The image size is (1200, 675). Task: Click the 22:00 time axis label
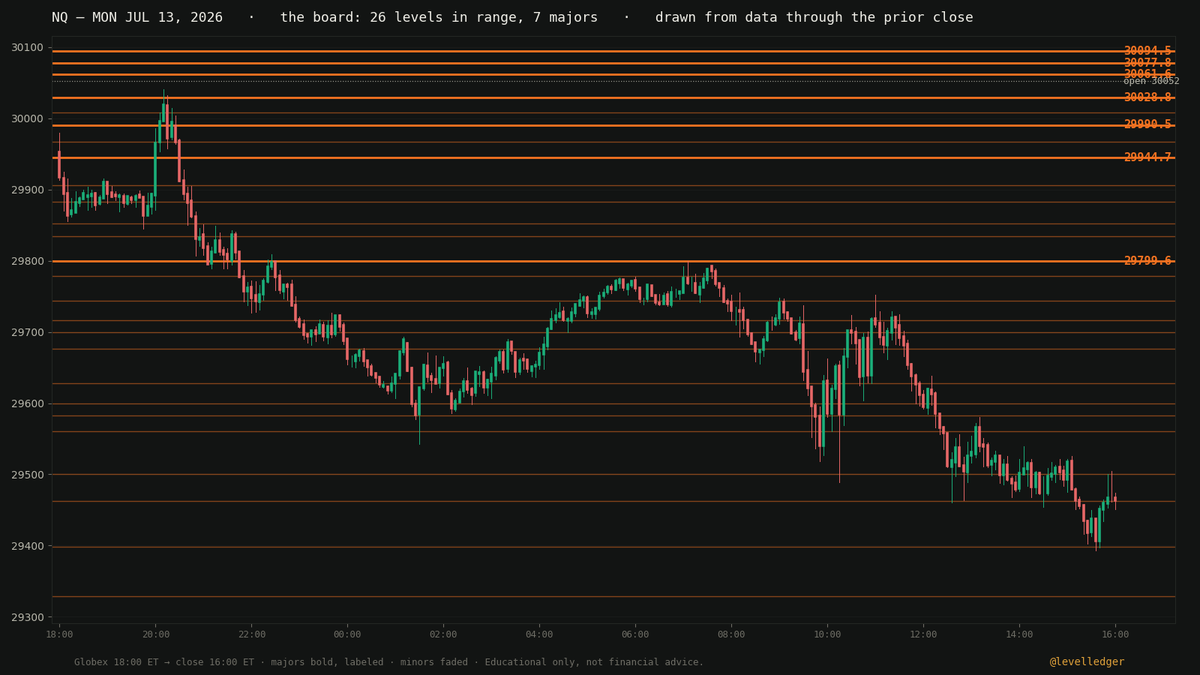click(x=251, y=634)
